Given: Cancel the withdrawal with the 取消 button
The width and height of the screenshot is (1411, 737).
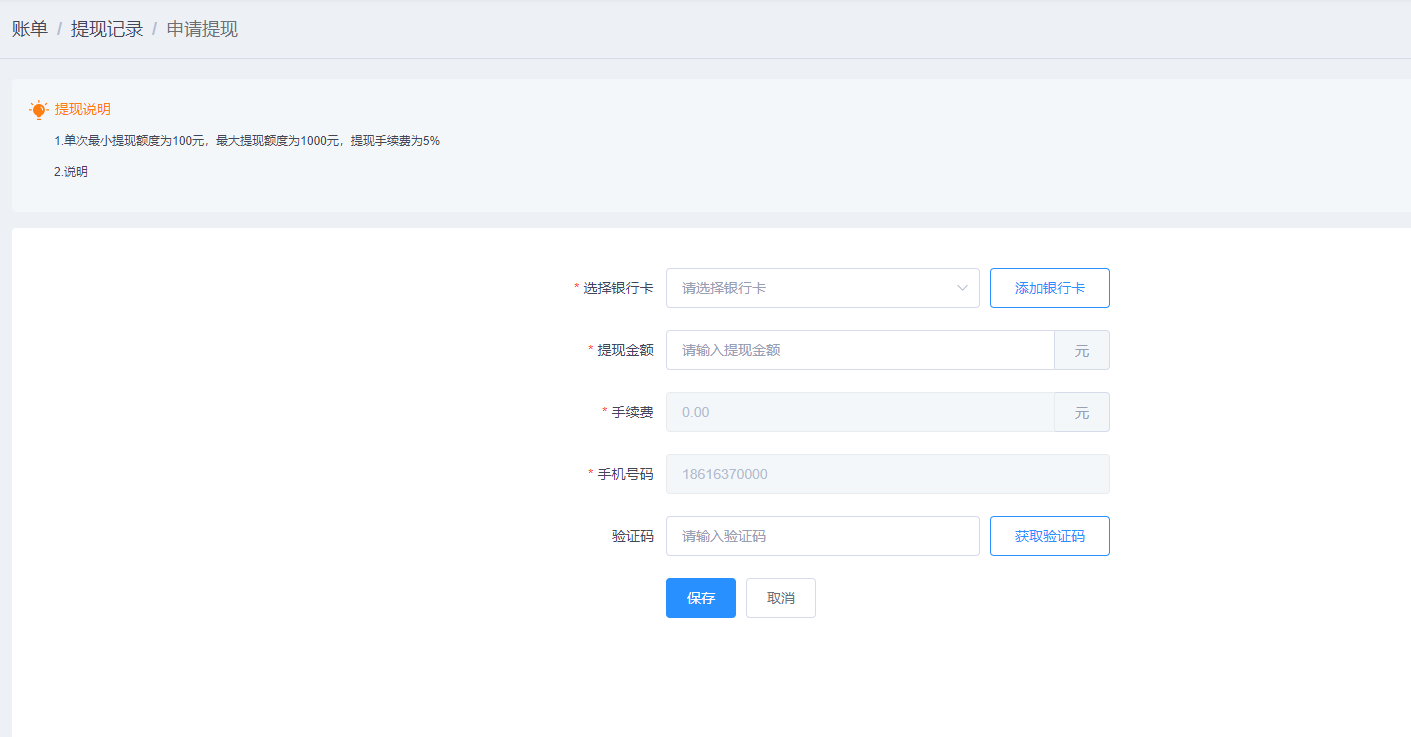Looking at the screenshot, I should pyautogui.click(x=780, y=598).
